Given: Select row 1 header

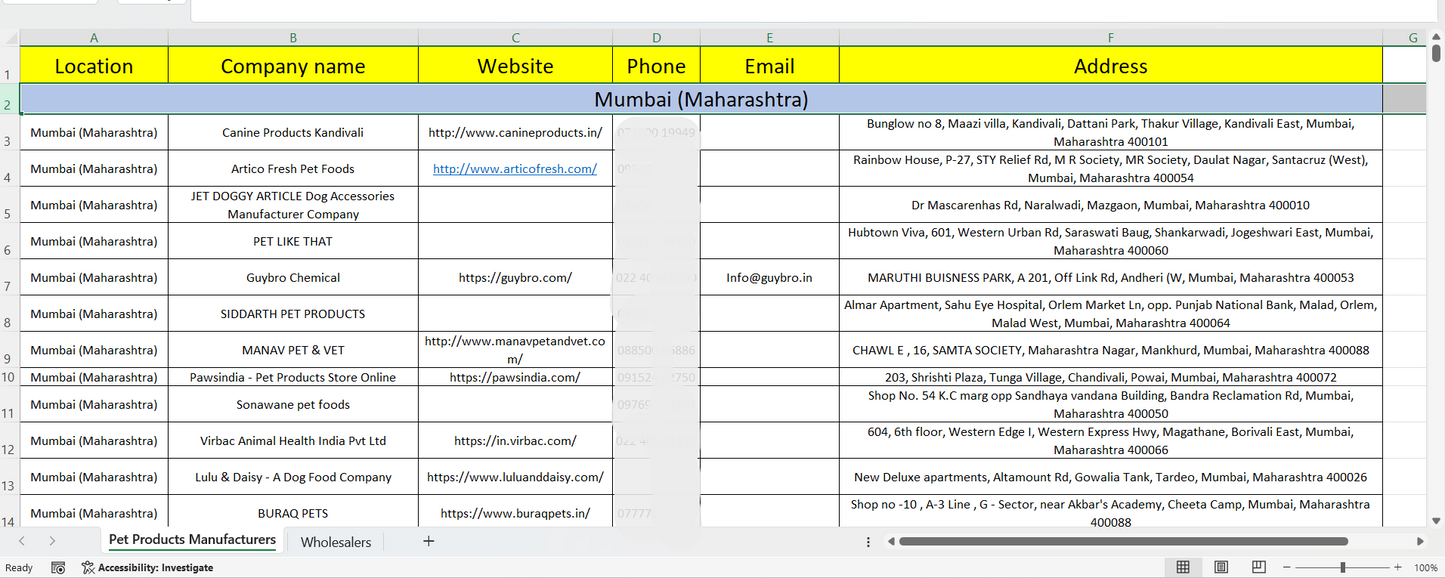Looking at the screenshot, I should 9,65.
